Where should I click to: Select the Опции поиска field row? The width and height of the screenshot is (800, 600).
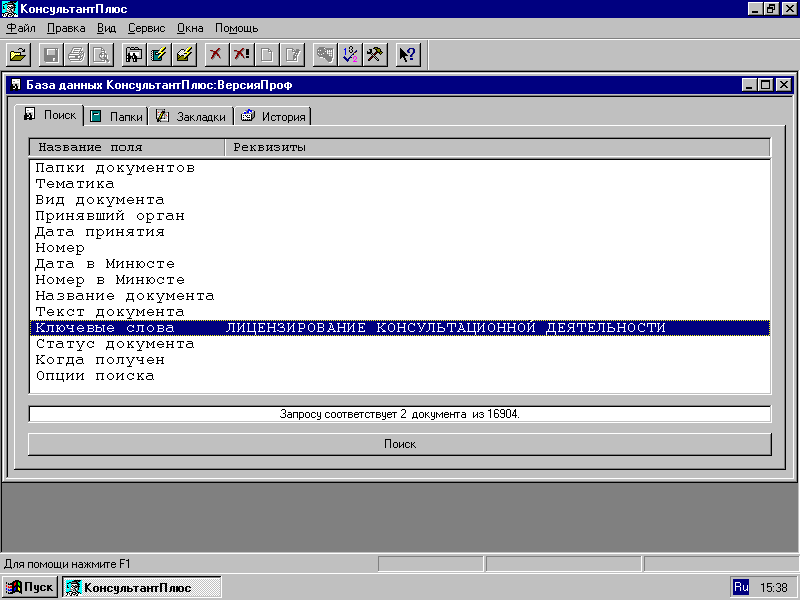(x=400, y=376)
